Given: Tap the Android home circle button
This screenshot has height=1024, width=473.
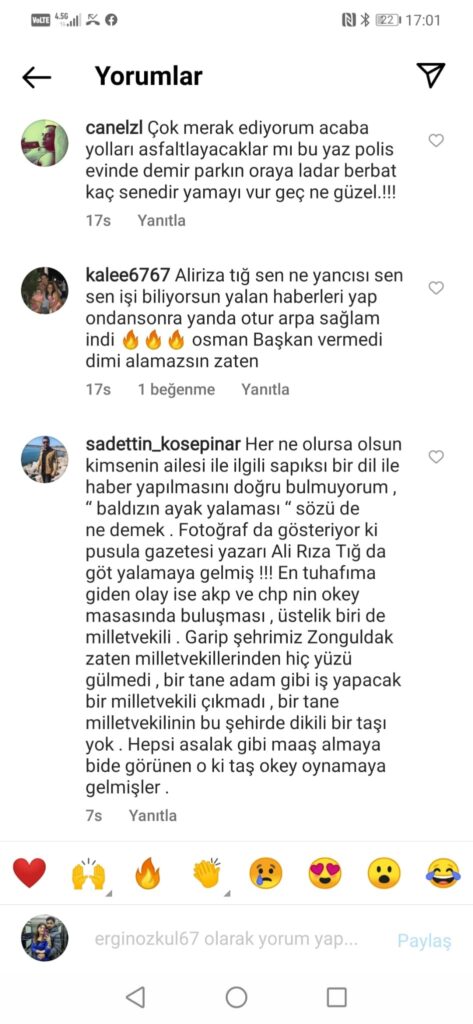Looking at the screenshot, I should pyautogui.click(x=236, y=997).
